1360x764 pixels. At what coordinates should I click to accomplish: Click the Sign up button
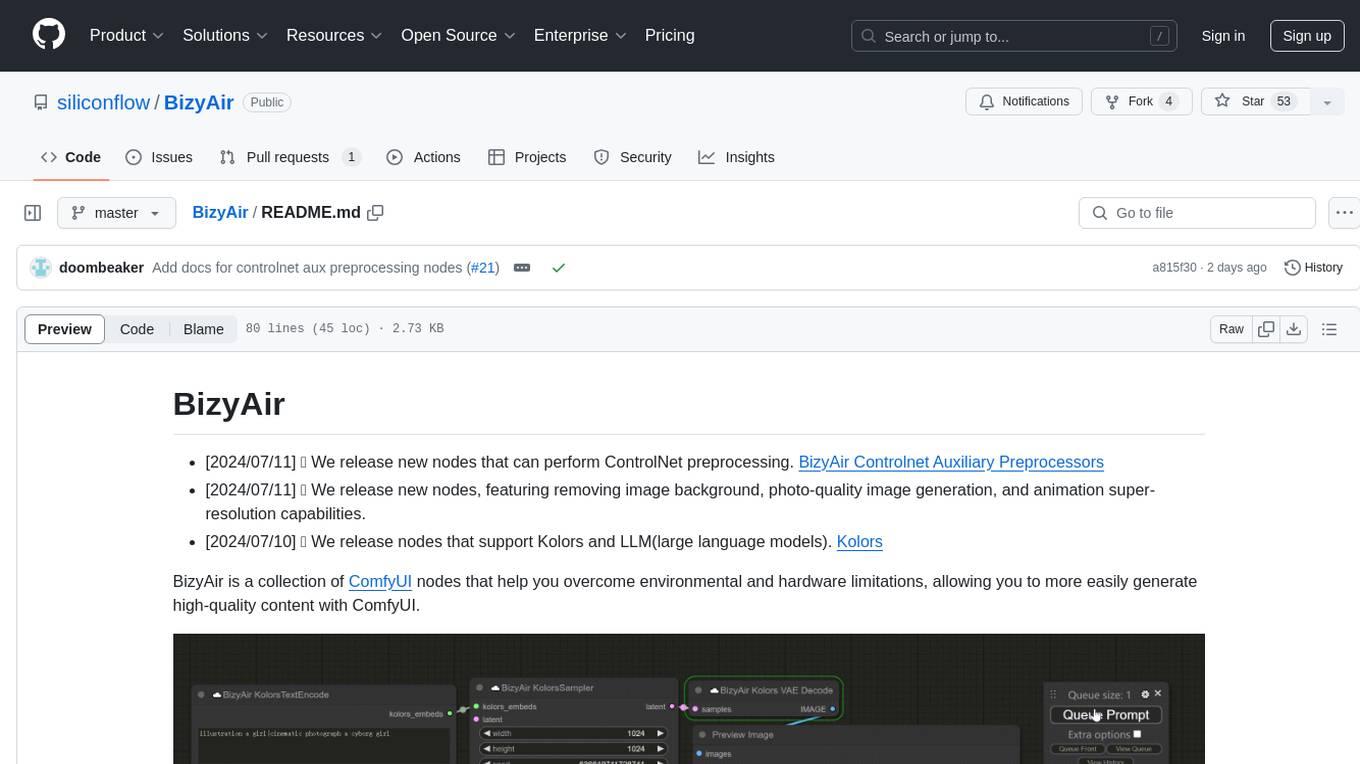pos(1306,36)
